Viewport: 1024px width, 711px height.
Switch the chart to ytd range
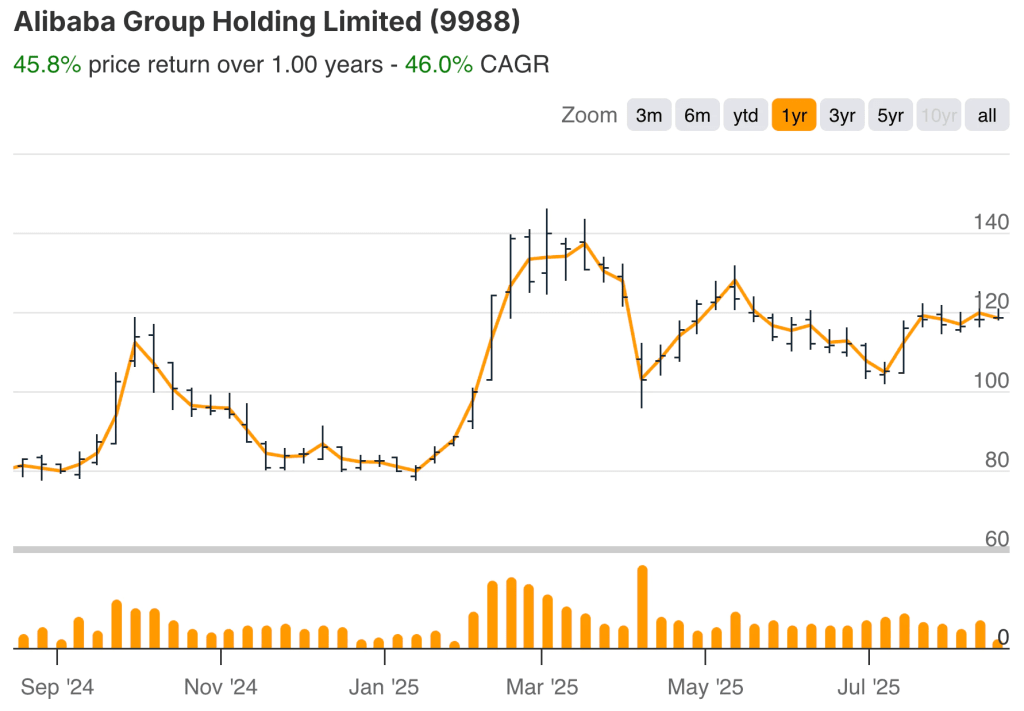(745, 115)
